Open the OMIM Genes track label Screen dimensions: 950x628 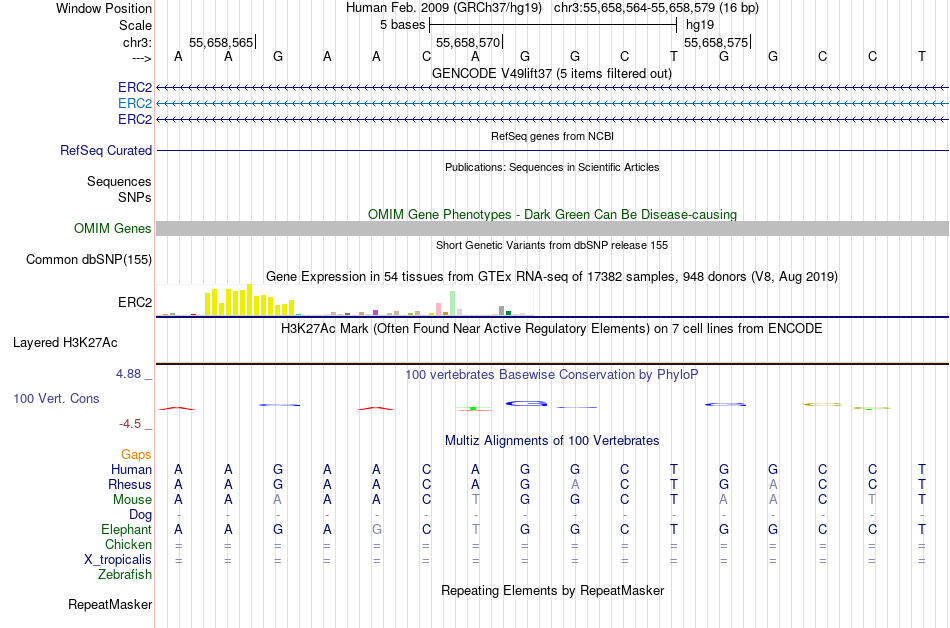112,228
